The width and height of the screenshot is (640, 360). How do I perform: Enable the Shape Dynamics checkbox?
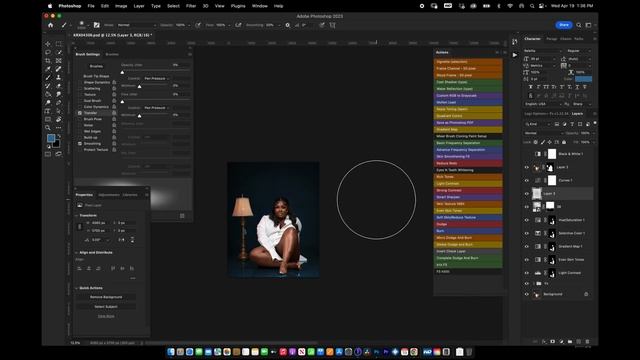[x=80, y=82]
